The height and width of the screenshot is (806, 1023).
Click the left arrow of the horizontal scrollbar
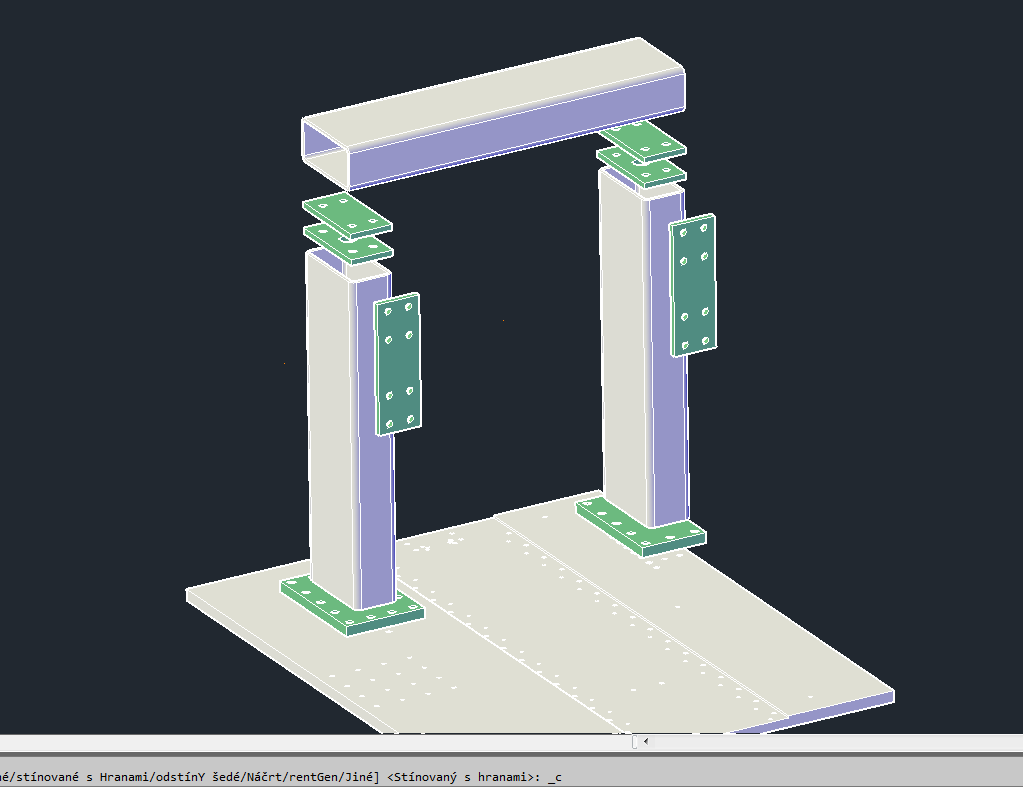tap(645, 742)
